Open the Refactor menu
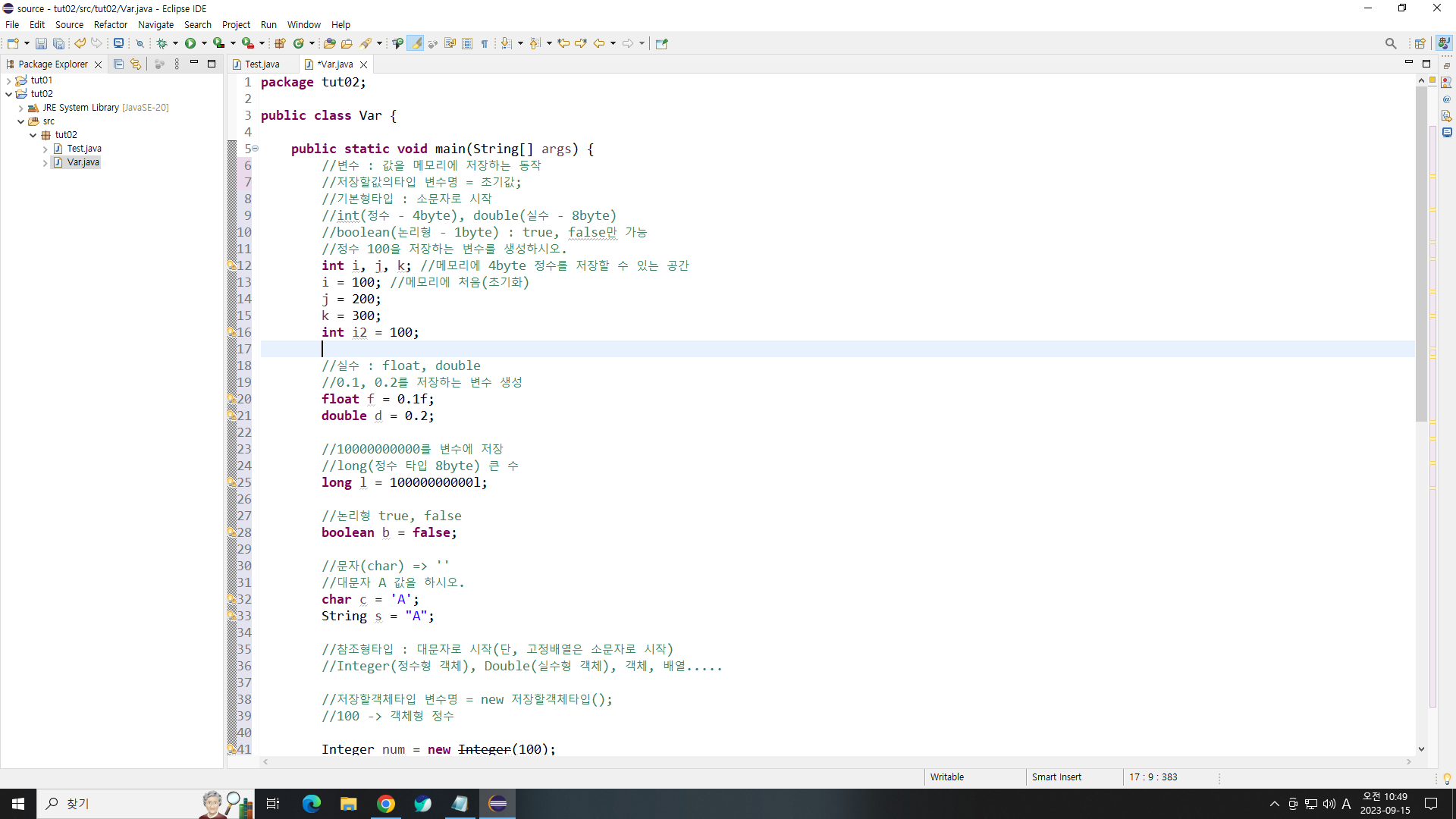The width and height of the screenshot is (1456, 819). [x=110, y=24]
